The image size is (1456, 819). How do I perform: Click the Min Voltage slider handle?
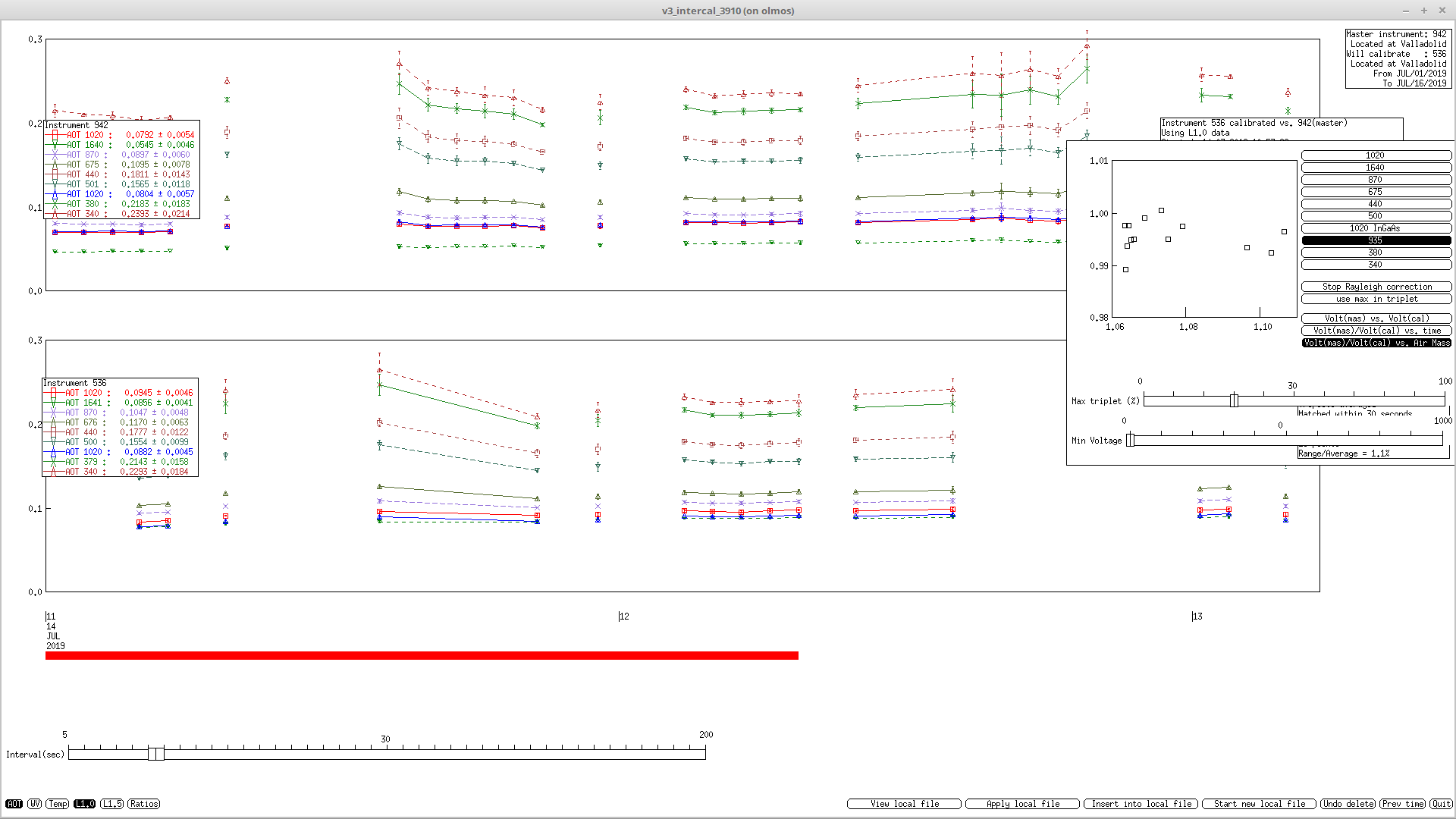(x=1130, y=440)
